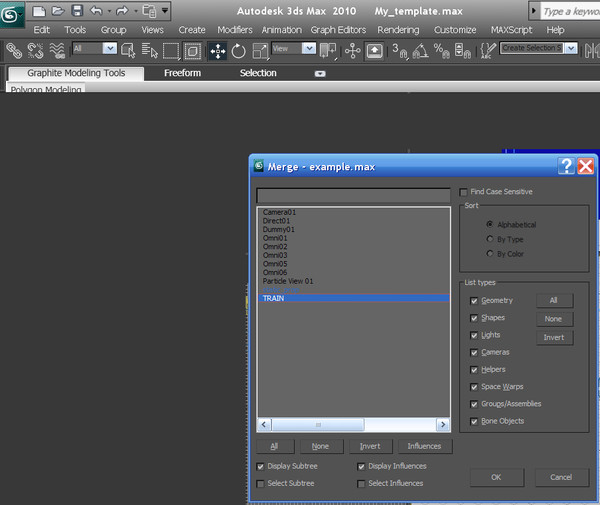Click the Influences button
The image size is (600, 505).
(424, 446)
